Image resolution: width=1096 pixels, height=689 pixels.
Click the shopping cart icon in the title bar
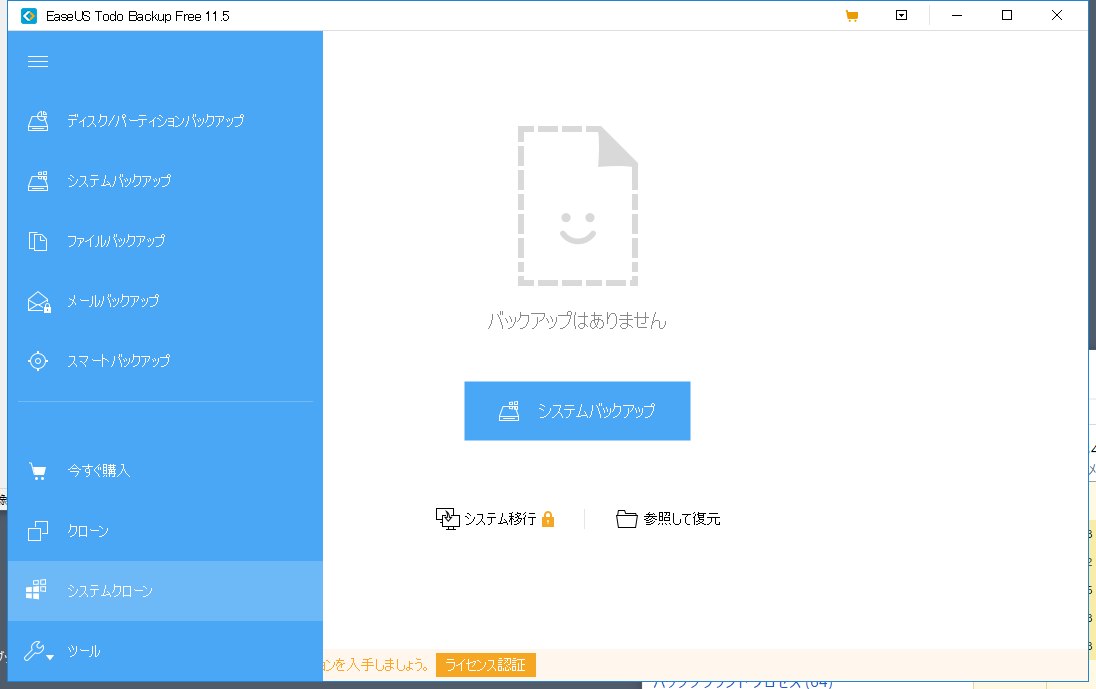pos(851,15)
